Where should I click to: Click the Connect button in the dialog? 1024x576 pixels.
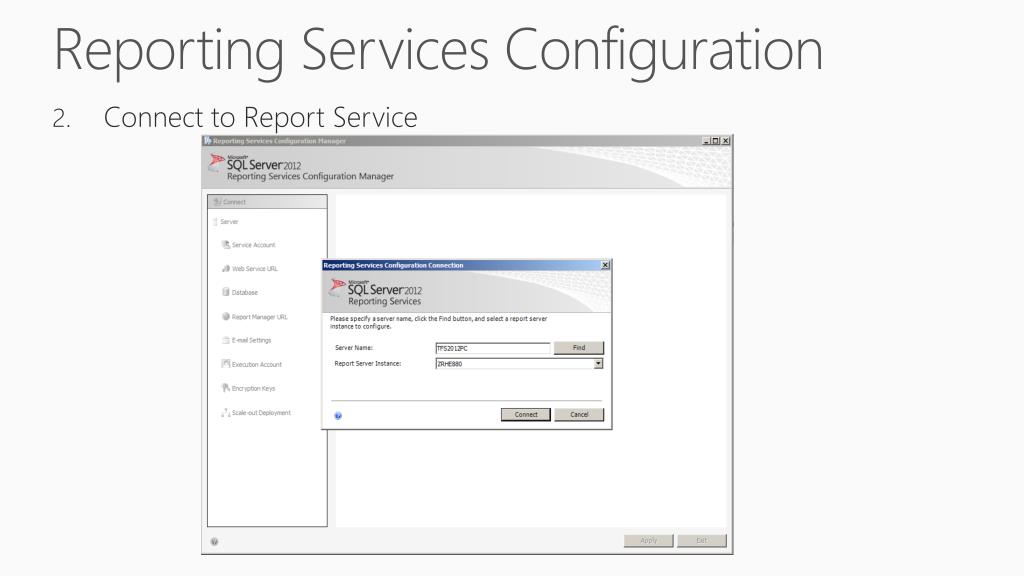click(526, 415)
